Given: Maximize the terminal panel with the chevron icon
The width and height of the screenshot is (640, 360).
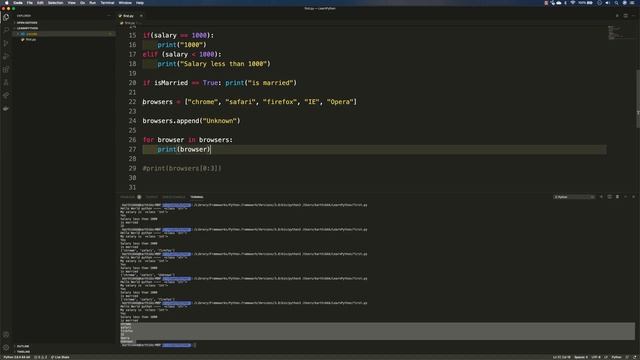Looking at the screenshot, I should pos(626,197).
